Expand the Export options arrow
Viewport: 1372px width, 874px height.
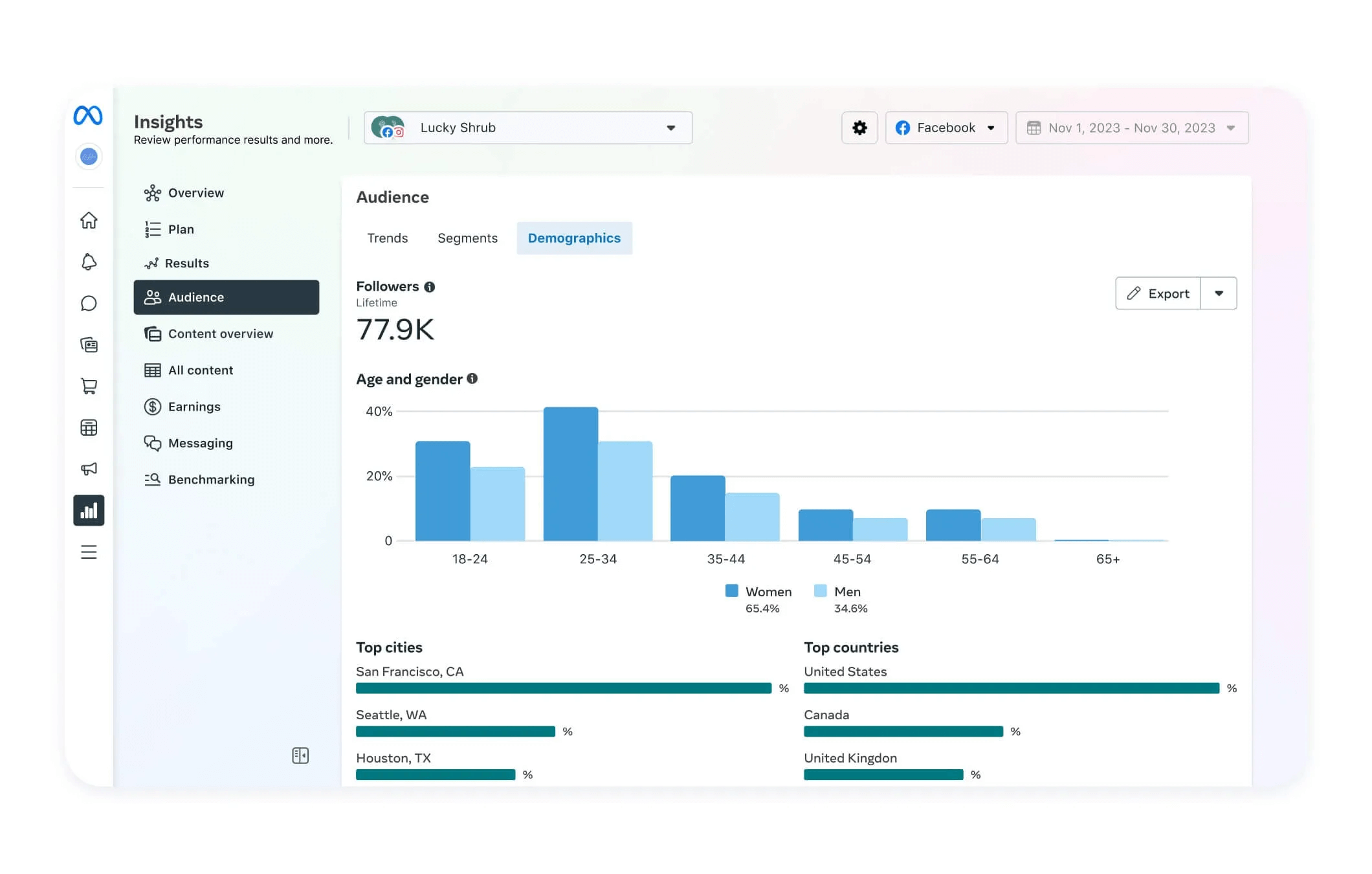[1219, 293]
